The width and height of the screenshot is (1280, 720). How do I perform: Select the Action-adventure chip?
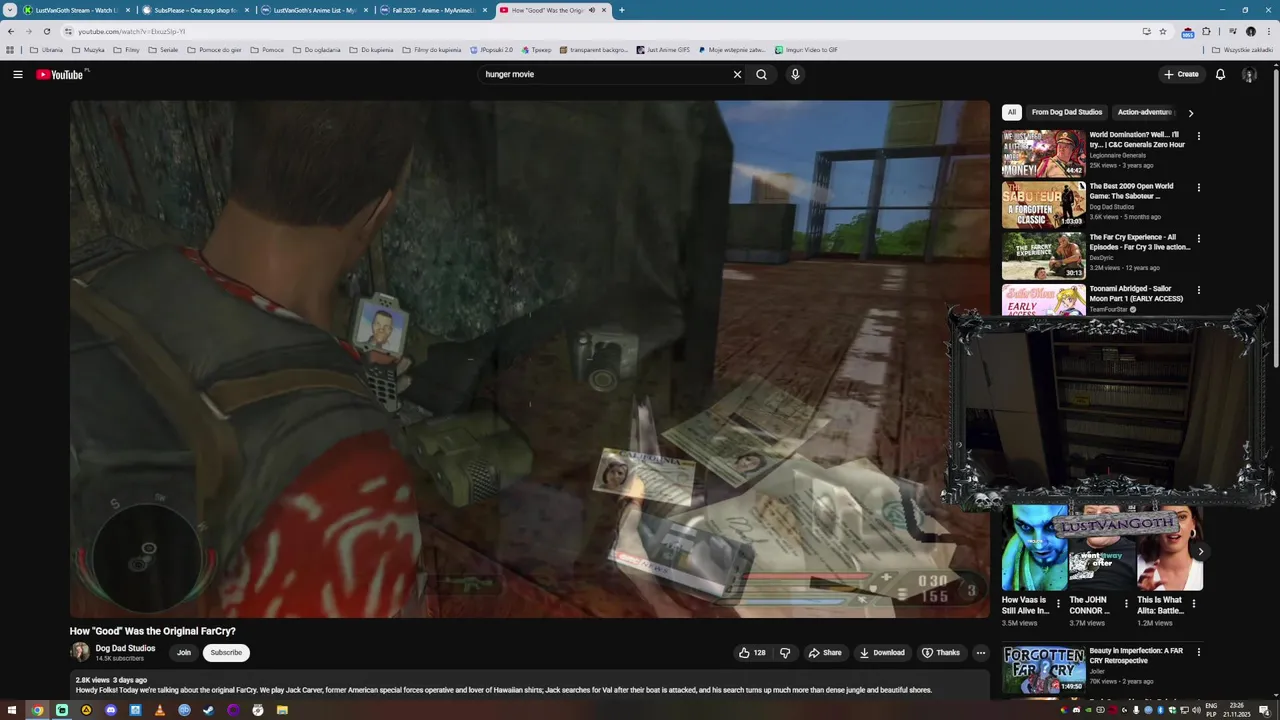pyautogui.click(x=1145, y=112)
